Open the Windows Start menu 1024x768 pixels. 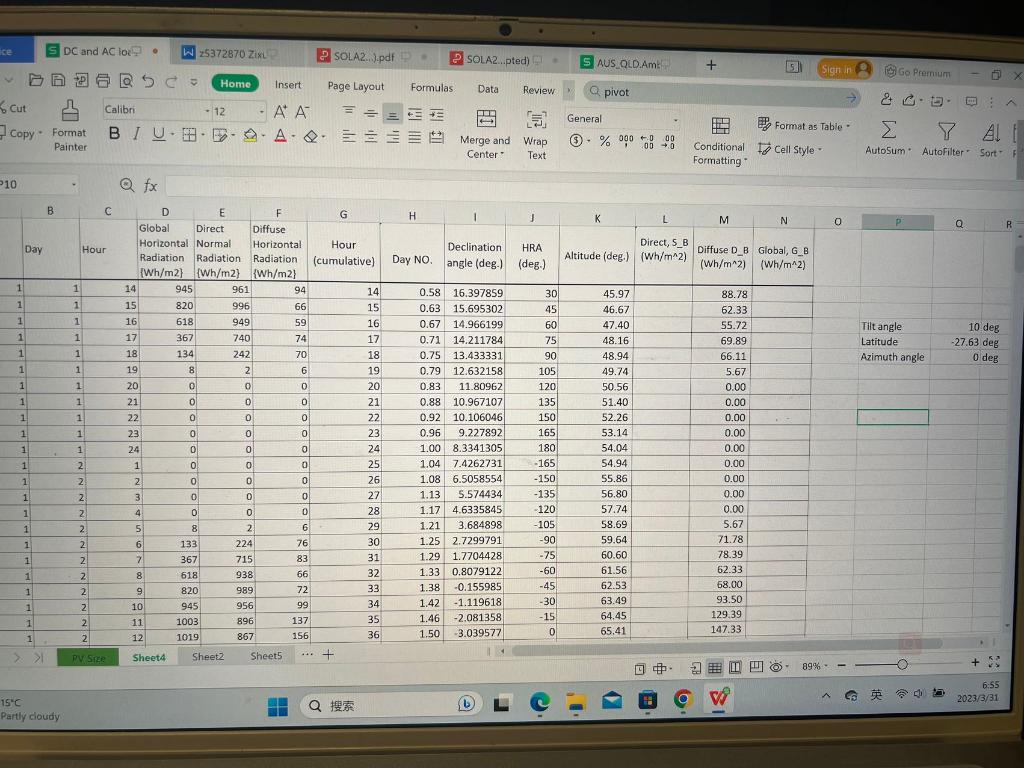[x=278, y=707]
